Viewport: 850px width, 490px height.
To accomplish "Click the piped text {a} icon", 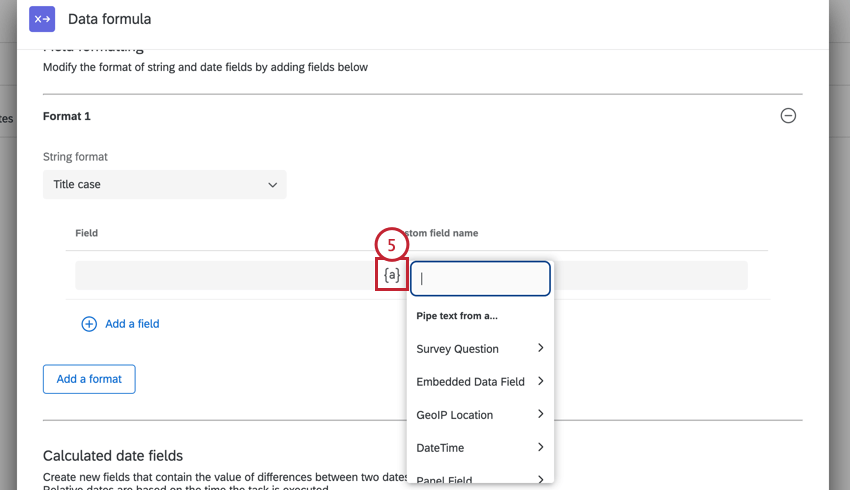I will coord(392,275).
